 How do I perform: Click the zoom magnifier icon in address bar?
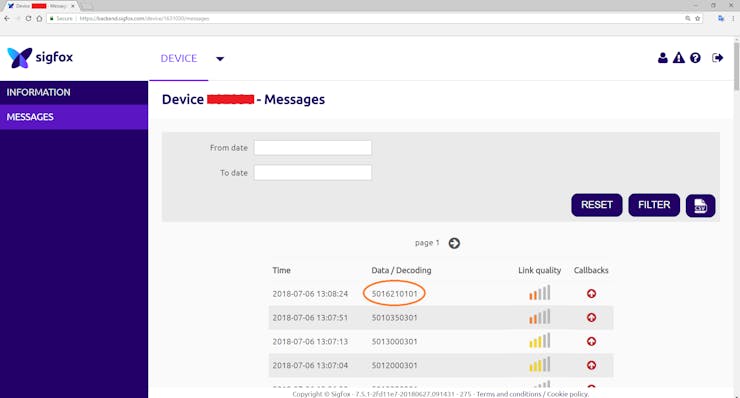[688, 18]
